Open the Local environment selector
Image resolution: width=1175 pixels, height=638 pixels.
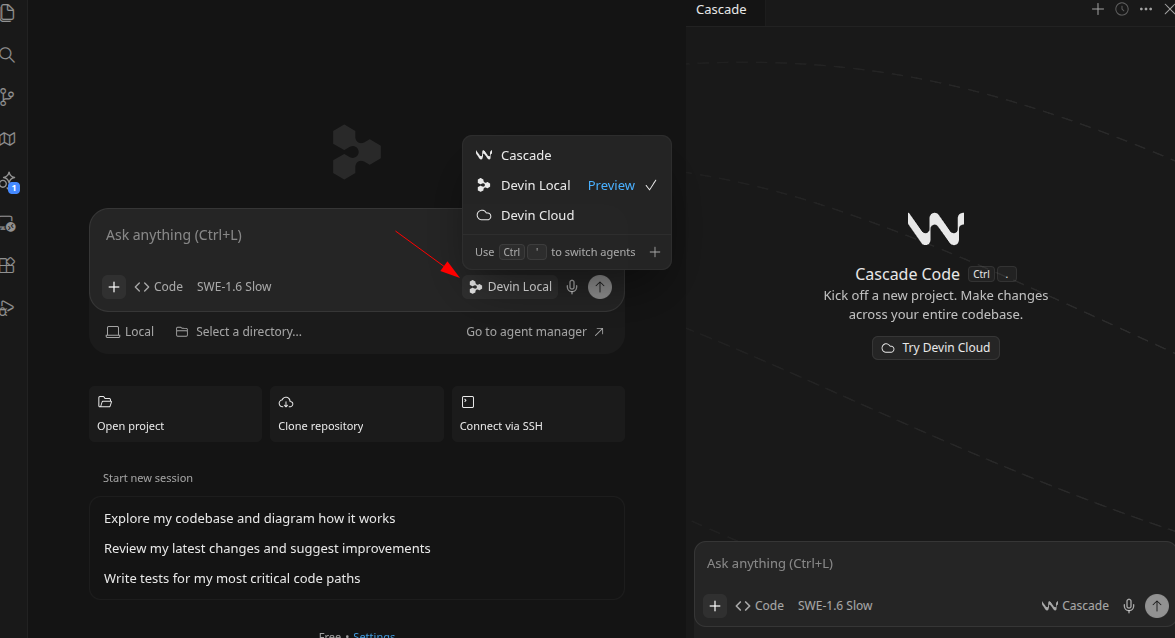(x=130, y=331)
